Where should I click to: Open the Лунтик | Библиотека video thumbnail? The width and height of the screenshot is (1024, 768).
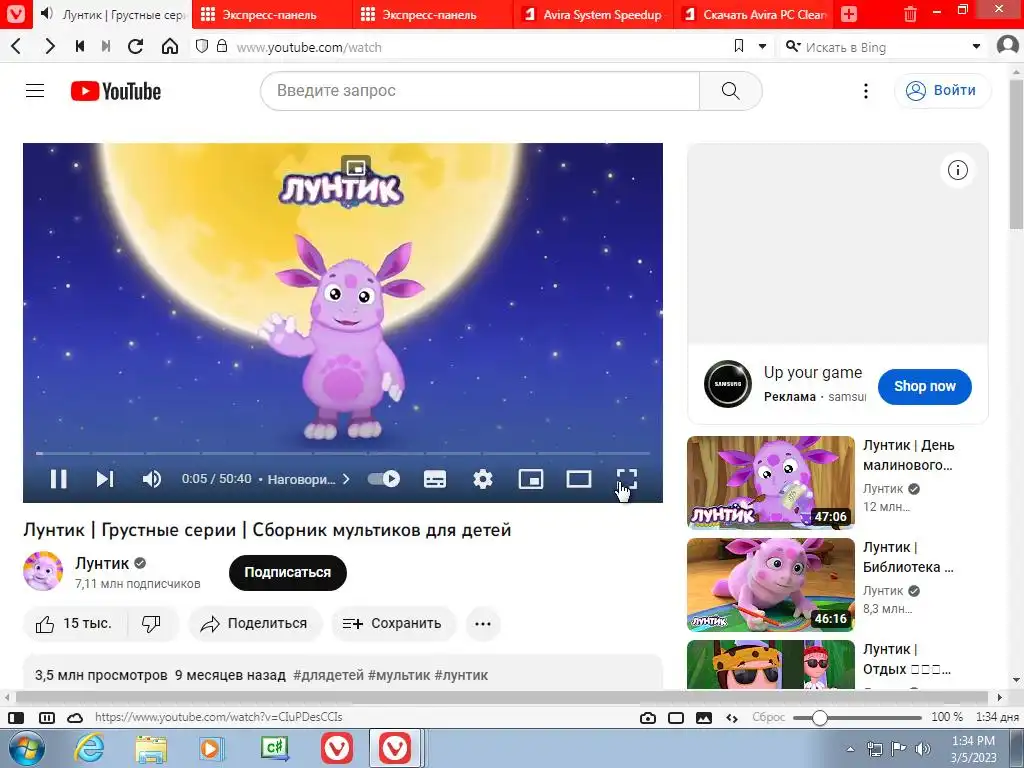coord(771,584)
